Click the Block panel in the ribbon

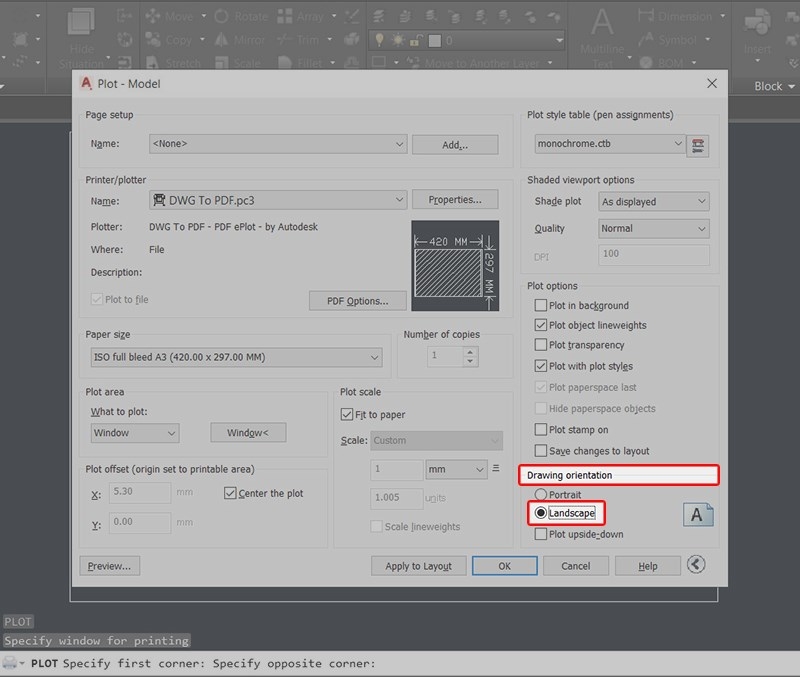point(770,86)
